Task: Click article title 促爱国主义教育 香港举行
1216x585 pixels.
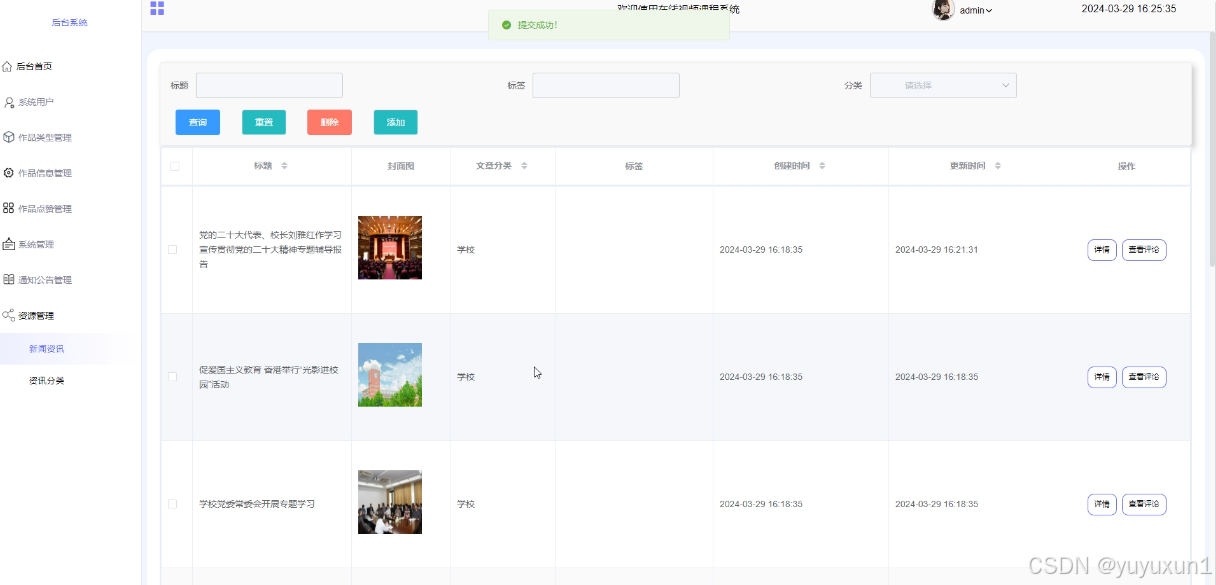Action: pos(269,377)
